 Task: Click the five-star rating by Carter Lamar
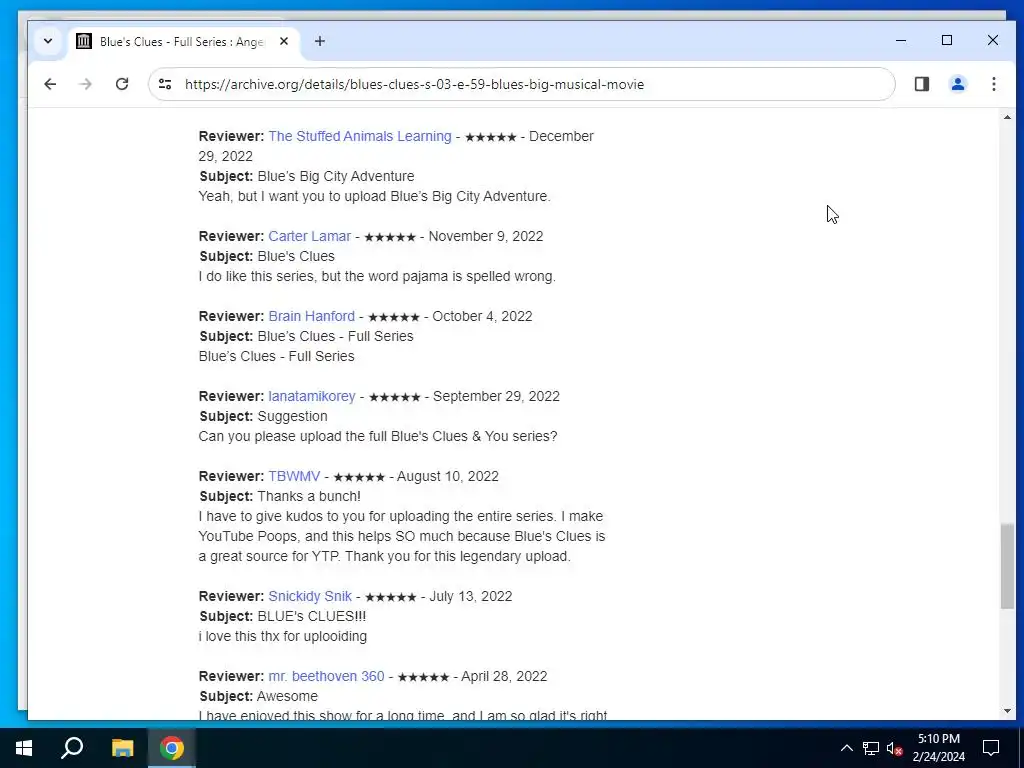tap(390, 237)
